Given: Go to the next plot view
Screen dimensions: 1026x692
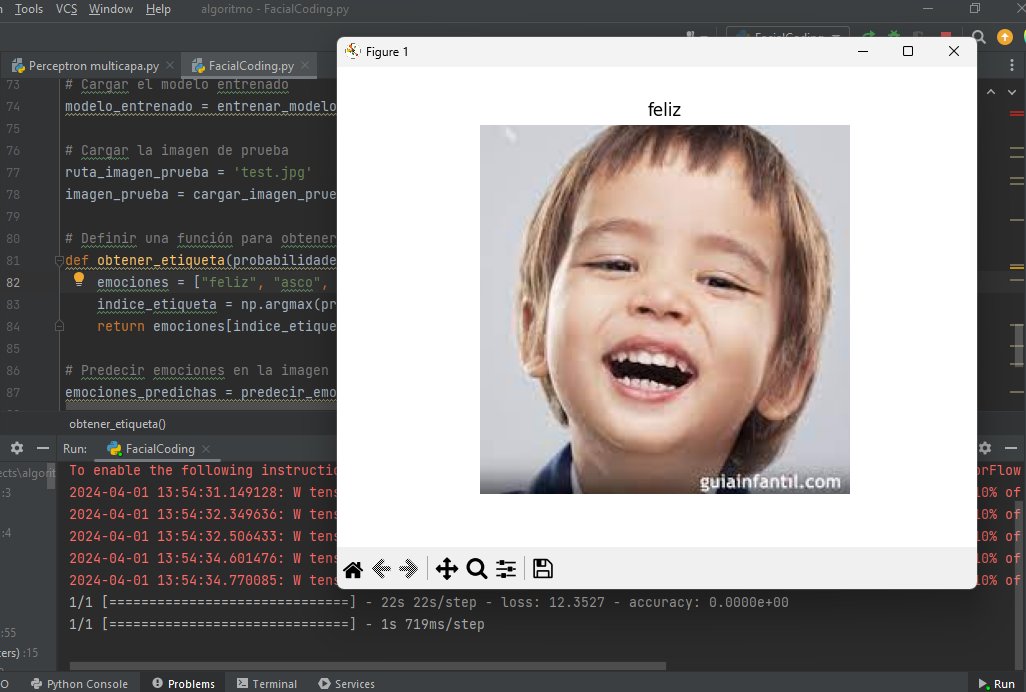Looking at the screenshot, I should pyautogui.click(x=408, y=568).
